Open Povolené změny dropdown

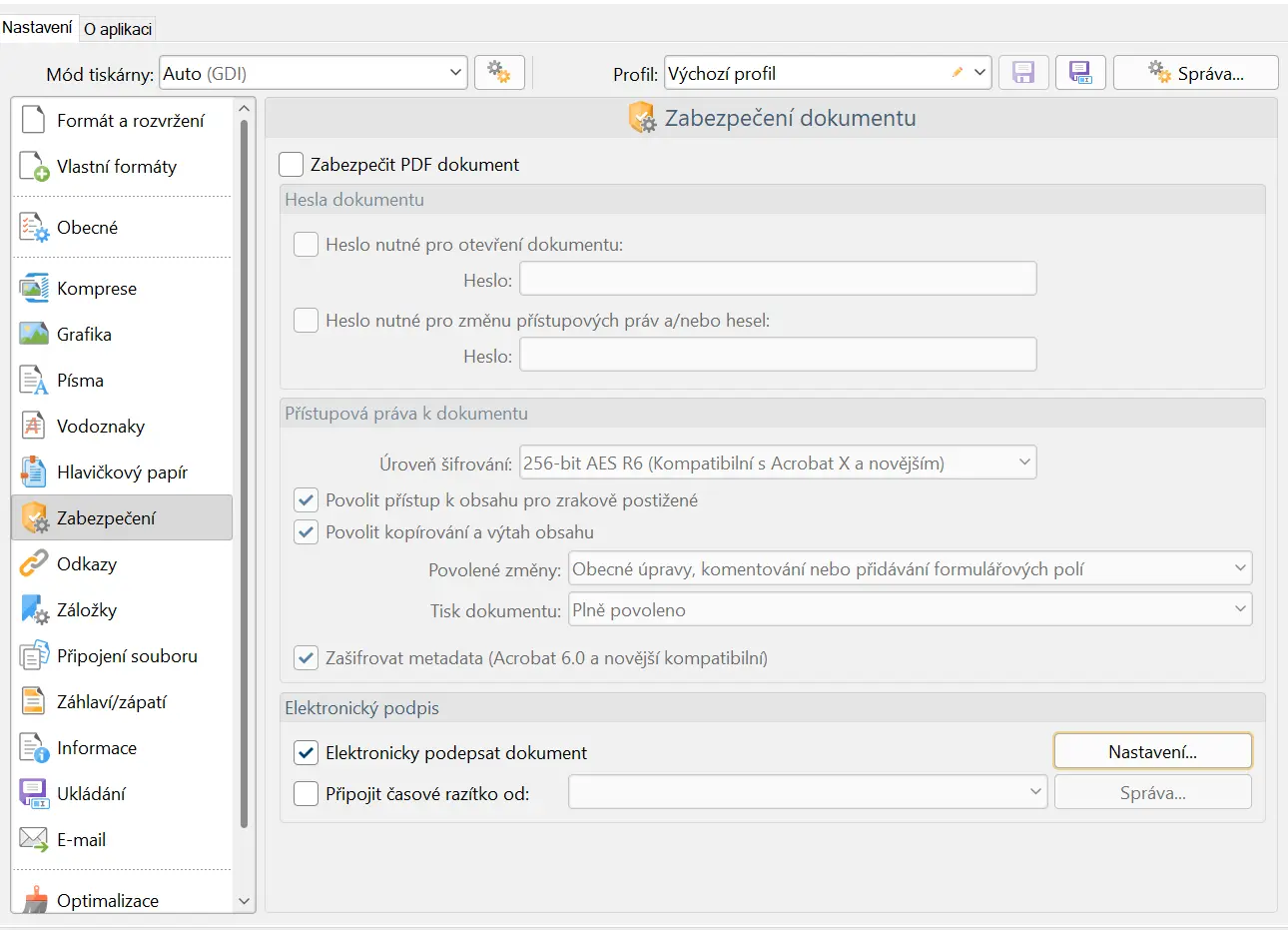(910, 568)
